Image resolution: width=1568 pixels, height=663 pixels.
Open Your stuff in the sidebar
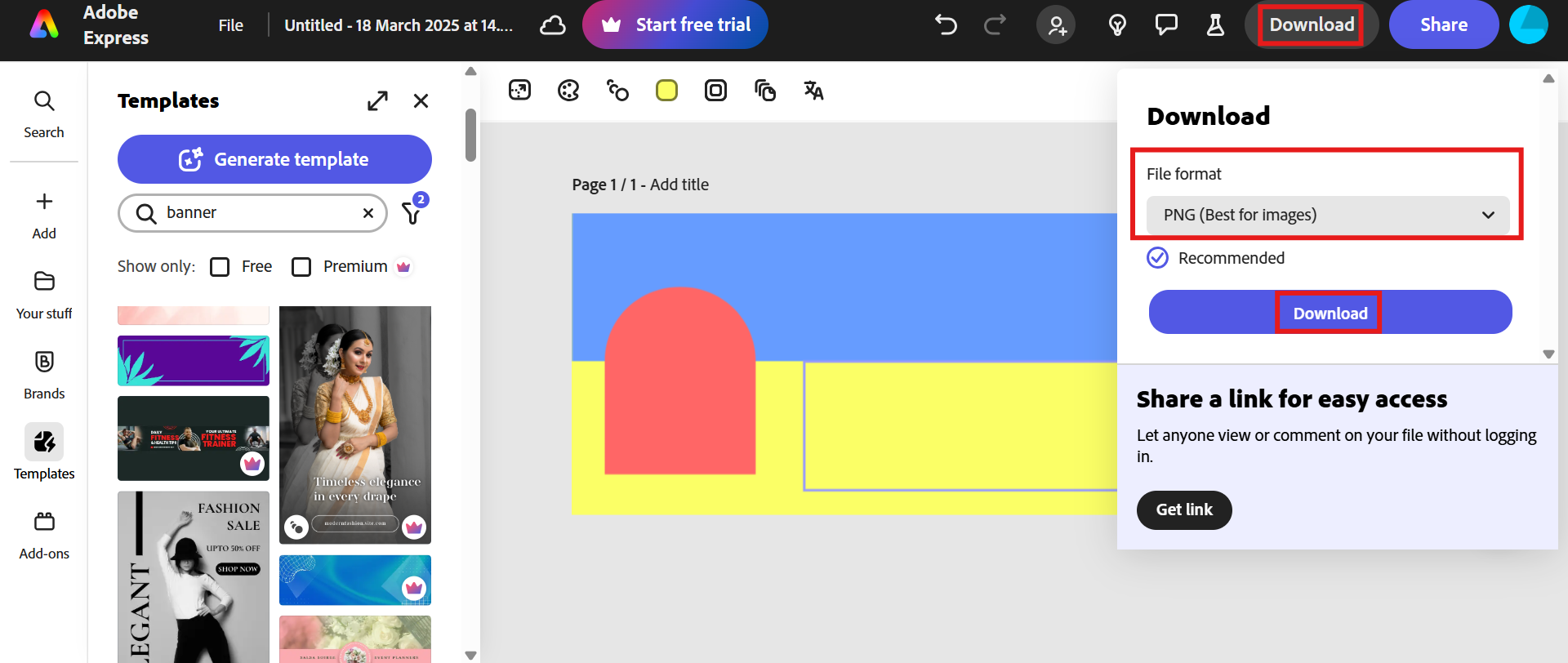(x=44, y=296)
